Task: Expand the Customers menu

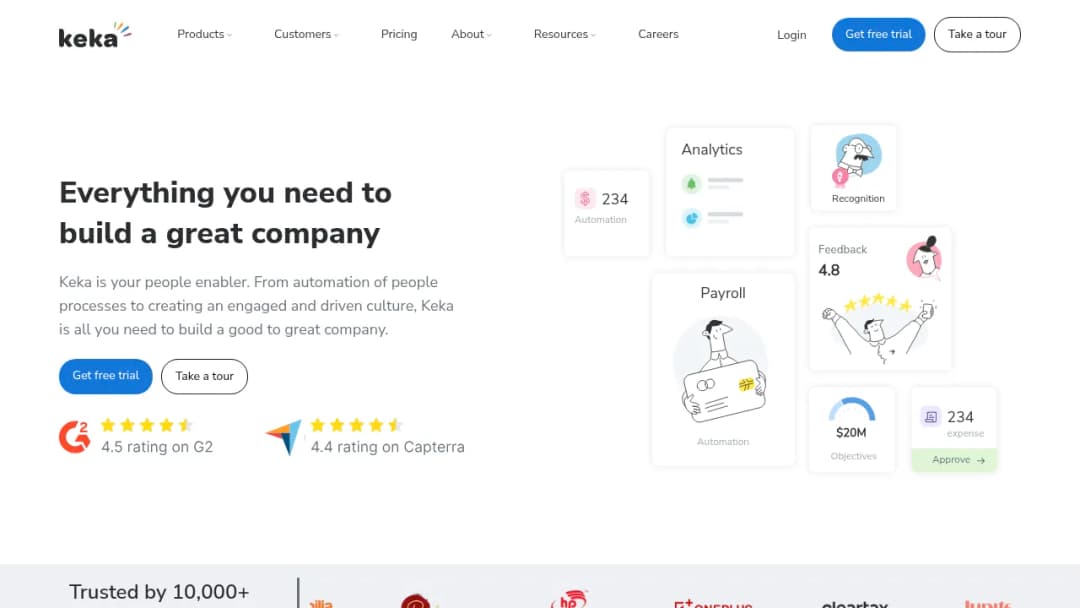Action: point(306,34)
